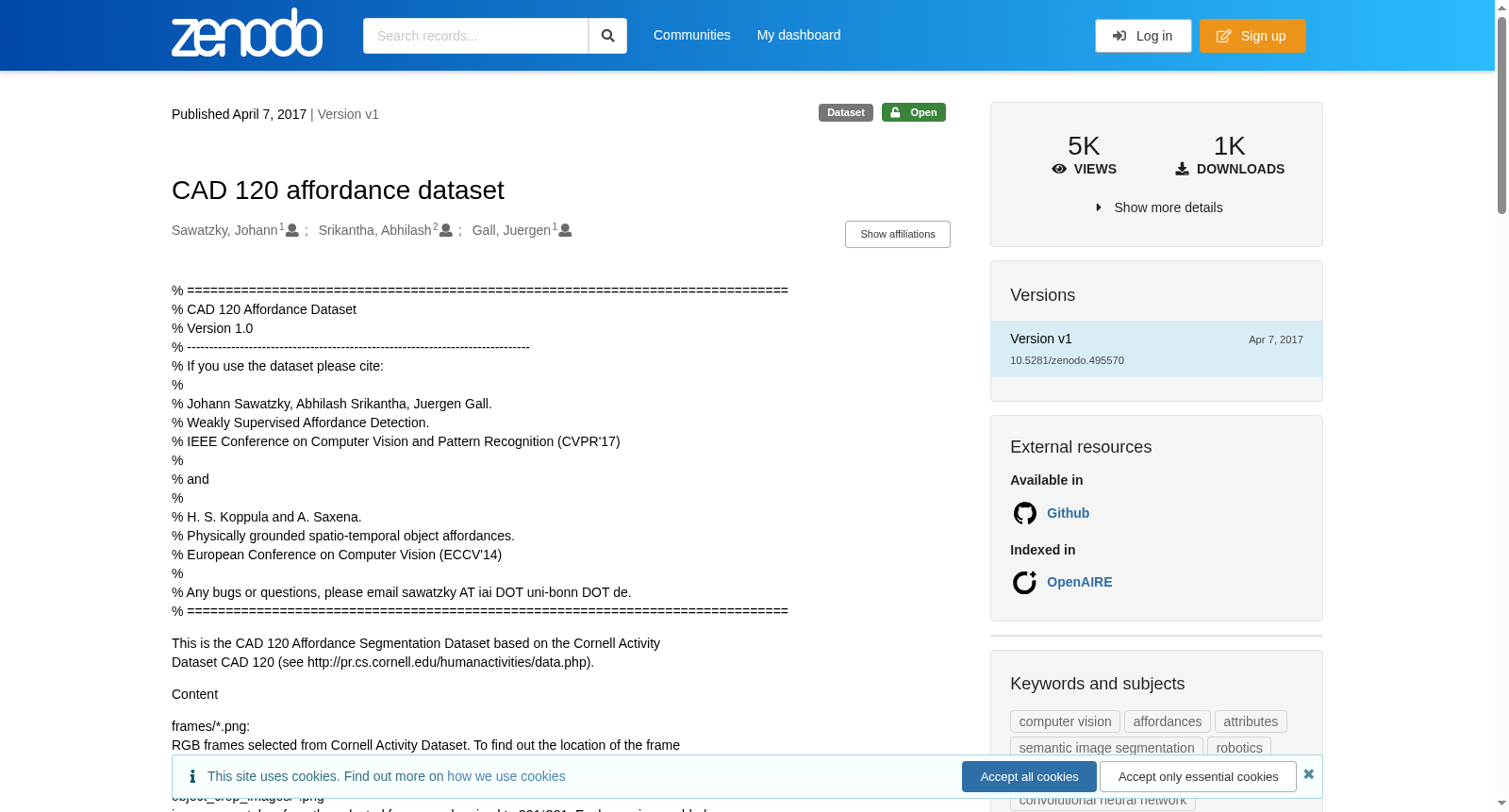Click DOI 10.5281/zenodo.495570 text

pos(1067,360)
